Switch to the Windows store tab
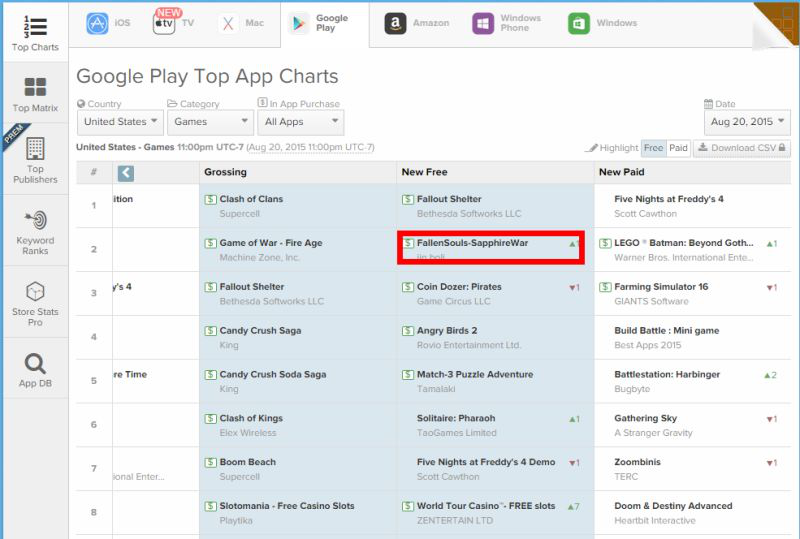Screen dimensions: 800x539 tap(602, 23)
